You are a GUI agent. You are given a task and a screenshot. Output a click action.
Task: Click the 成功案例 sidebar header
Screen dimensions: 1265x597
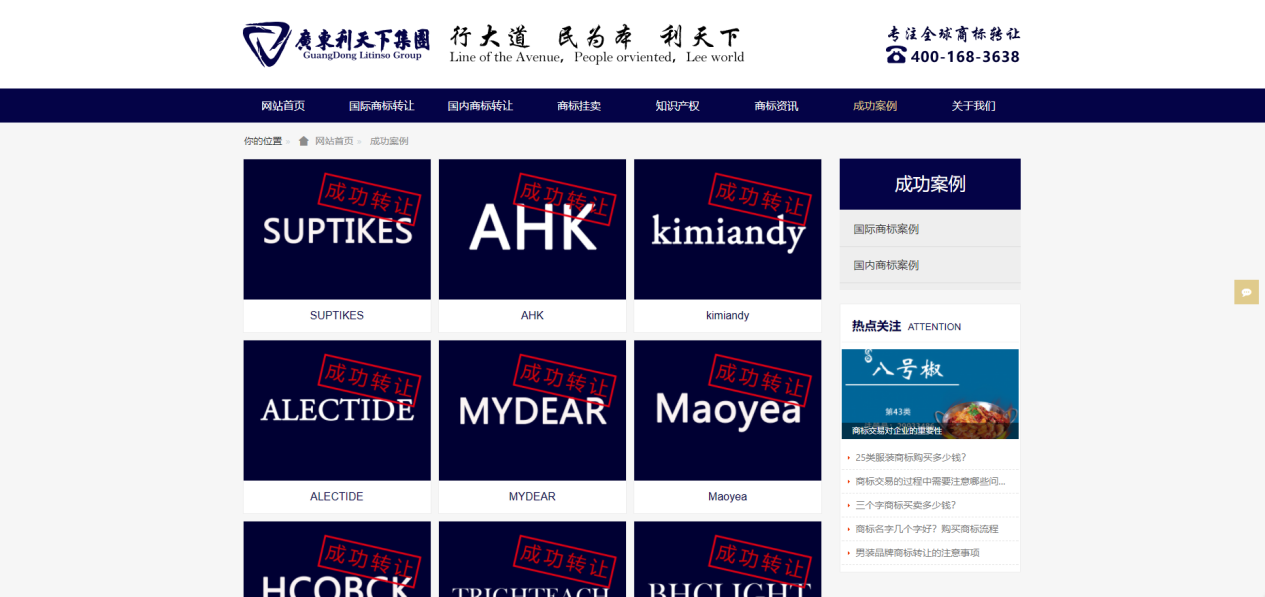click(x=930, y=184)
